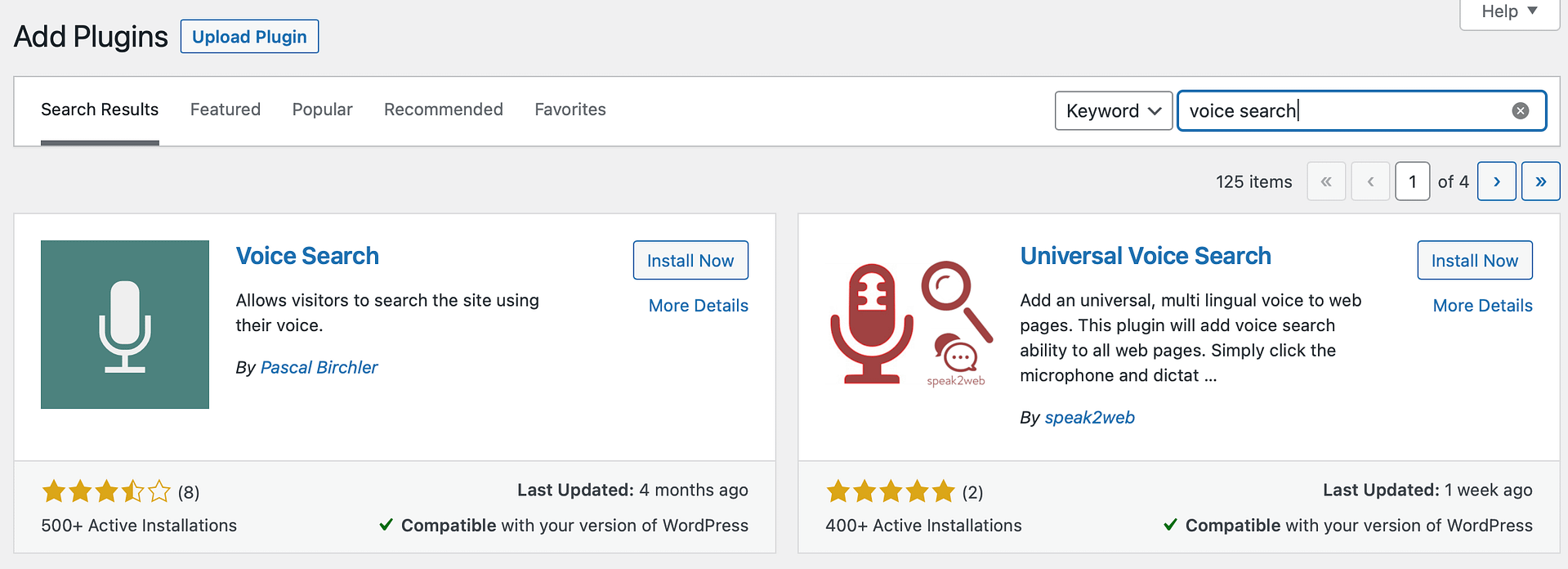Click the Universal Voice Search five-star rating

[891, 491]
